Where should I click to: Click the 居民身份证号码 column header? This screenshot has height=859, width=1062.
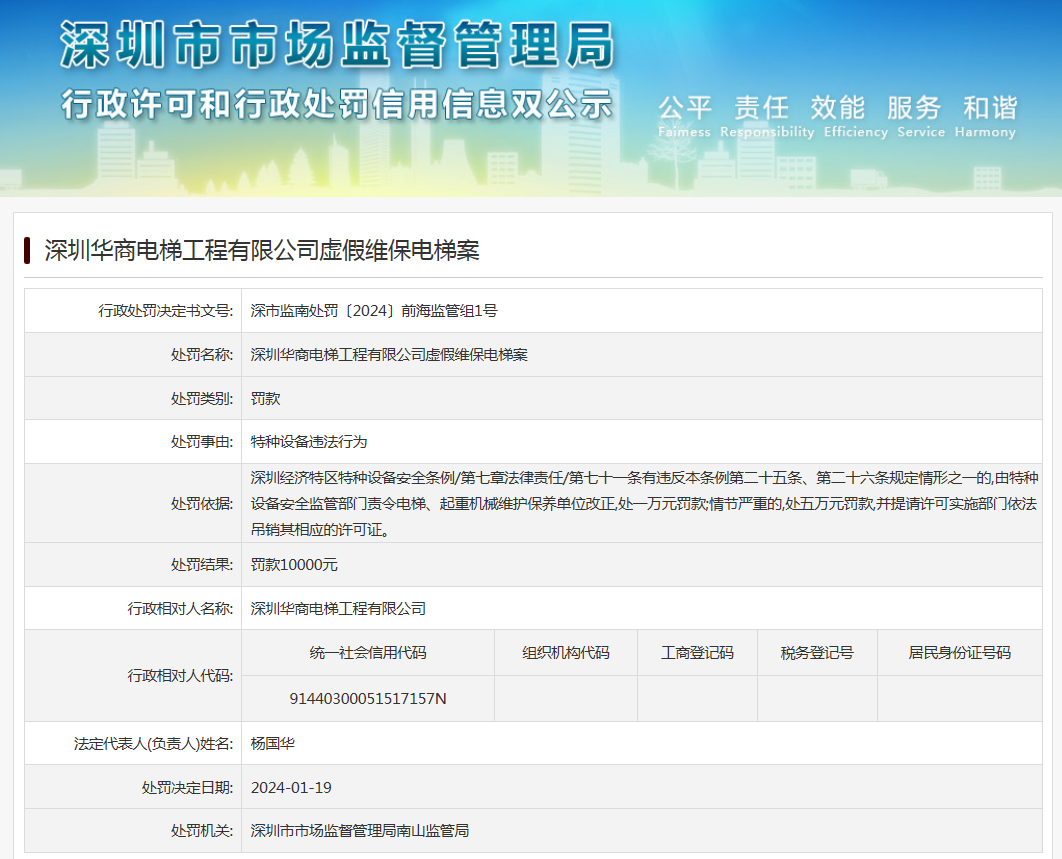click(x=959, y=653)
